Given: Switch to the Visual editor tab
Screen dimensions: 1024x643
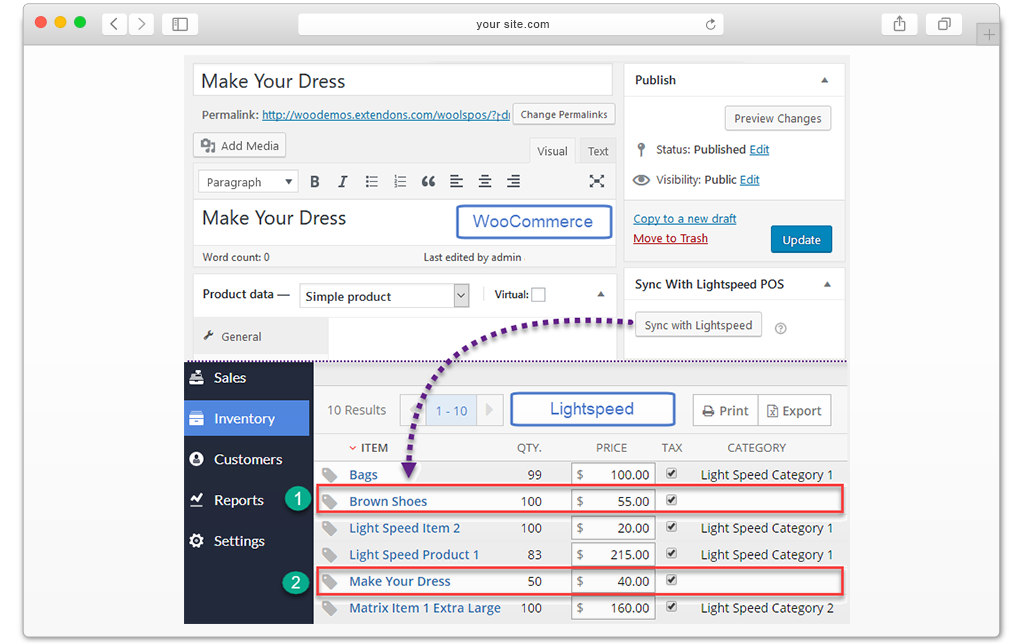Looking at the screenshot, I should click(x=552, y=151).
